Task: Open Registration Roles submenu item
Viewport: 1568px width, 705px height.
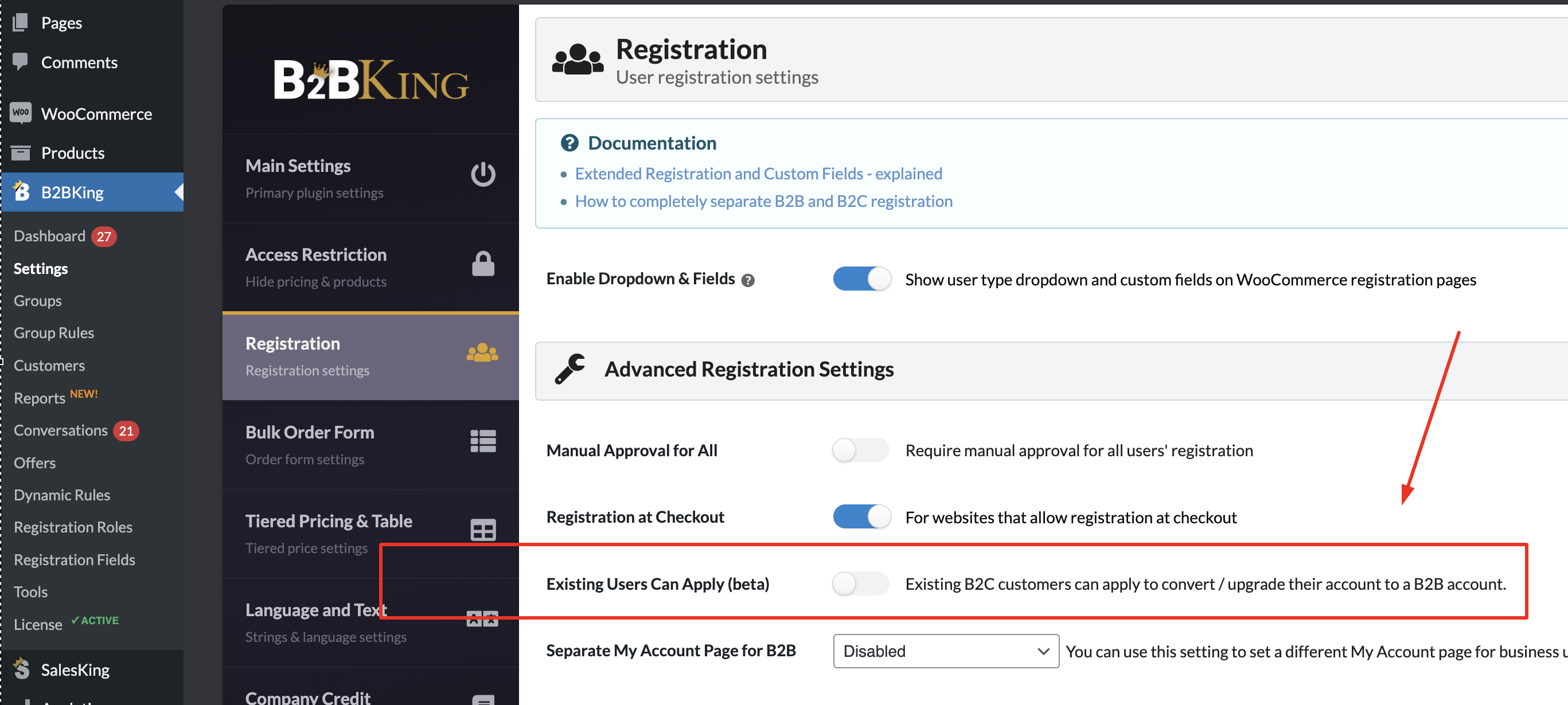Action: click(x=73, y=526)
